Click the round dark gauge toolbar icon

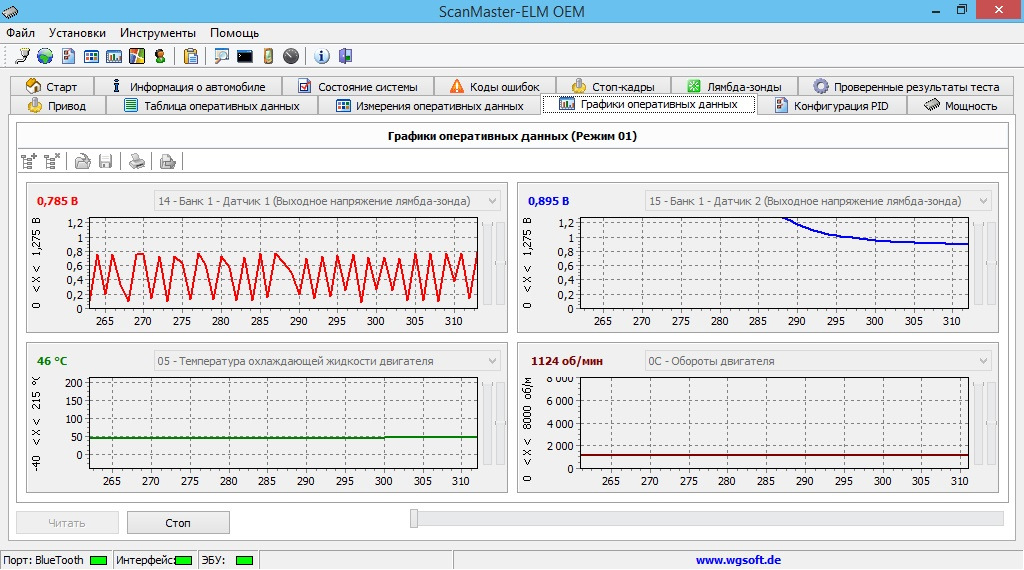point(291,56)
